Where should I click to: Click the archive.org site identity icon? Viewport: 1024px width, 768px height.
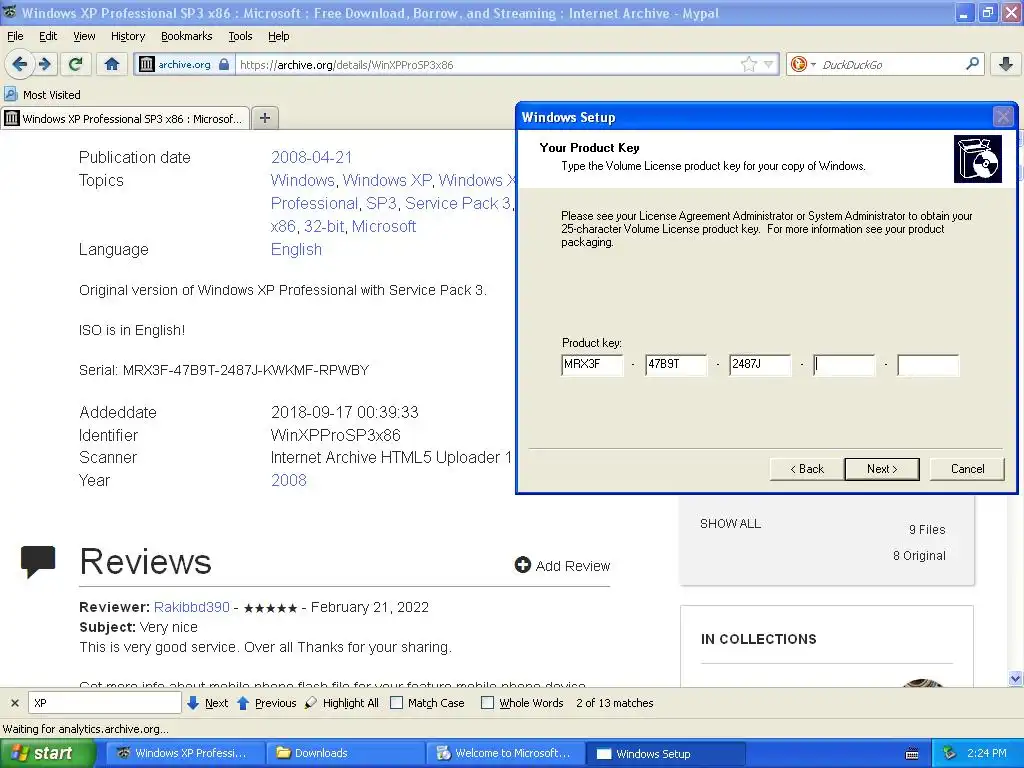click(x=147, y=64)
